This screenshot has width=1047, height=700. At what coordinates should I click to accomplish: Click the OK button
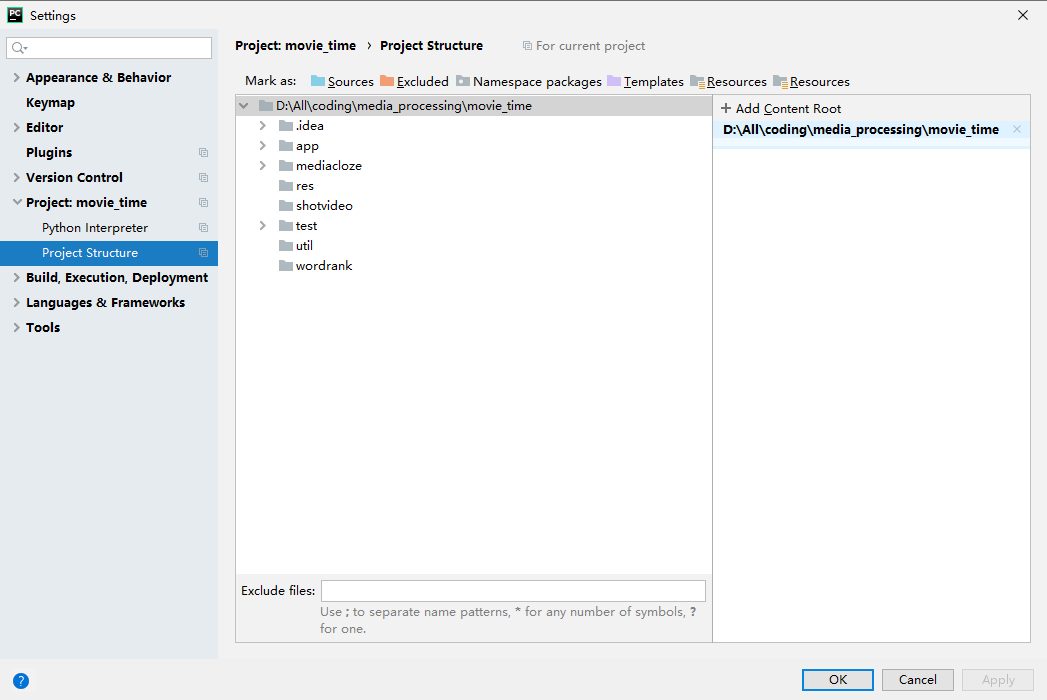(x=837, y=680)
